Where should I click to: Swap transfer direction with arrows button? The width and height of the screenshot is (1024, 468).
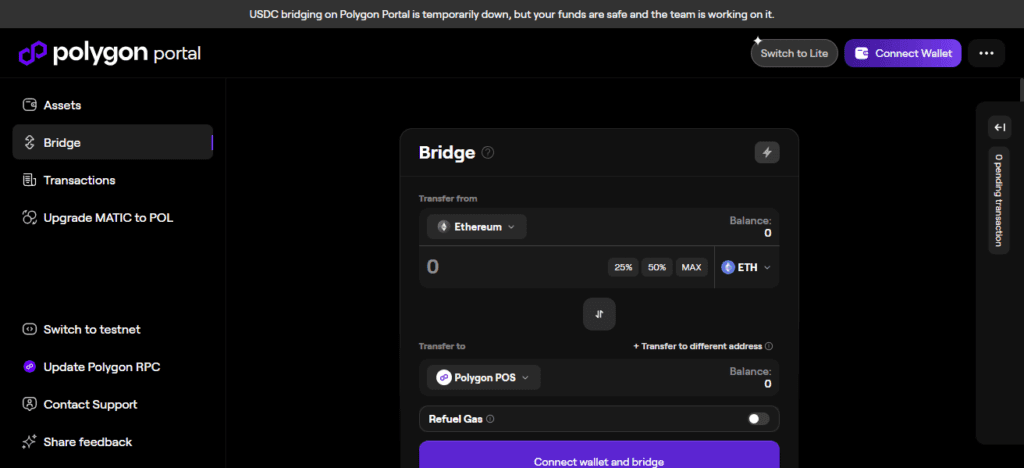(599, 314)
